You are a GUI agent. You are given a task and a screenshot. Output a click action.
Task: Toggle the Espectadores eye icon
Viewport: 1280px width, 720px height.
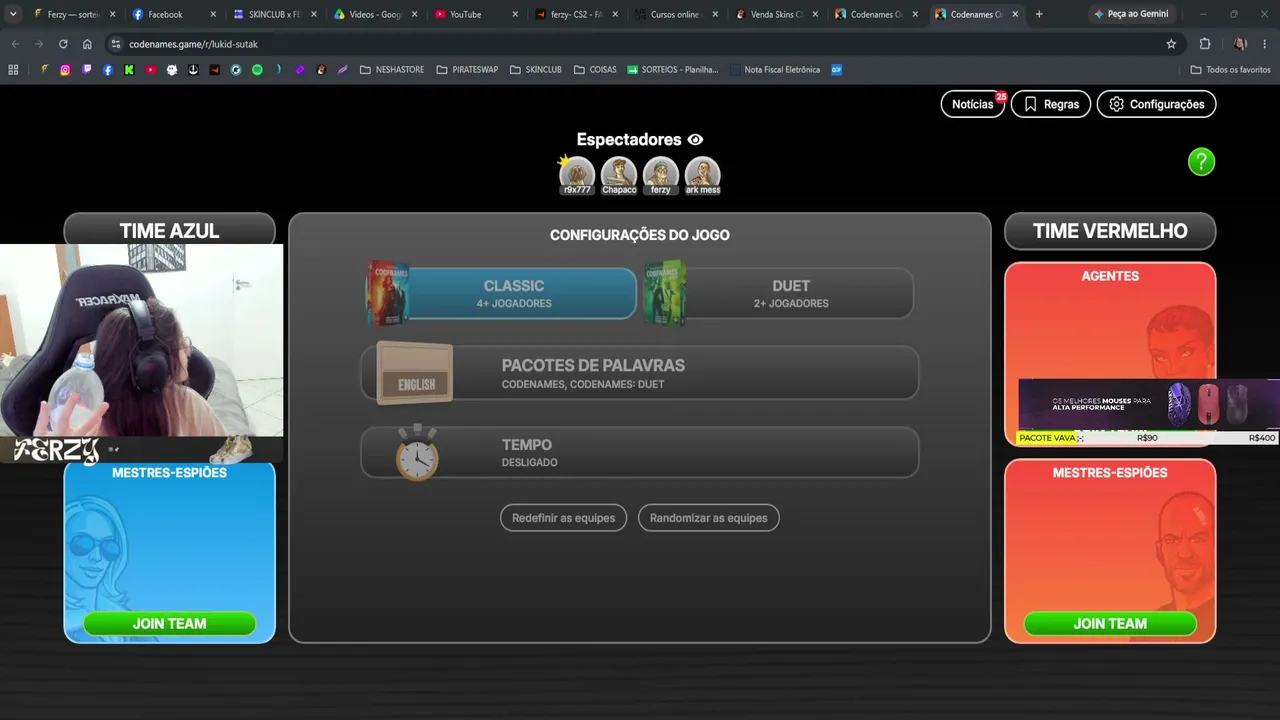tap(695, 140)
